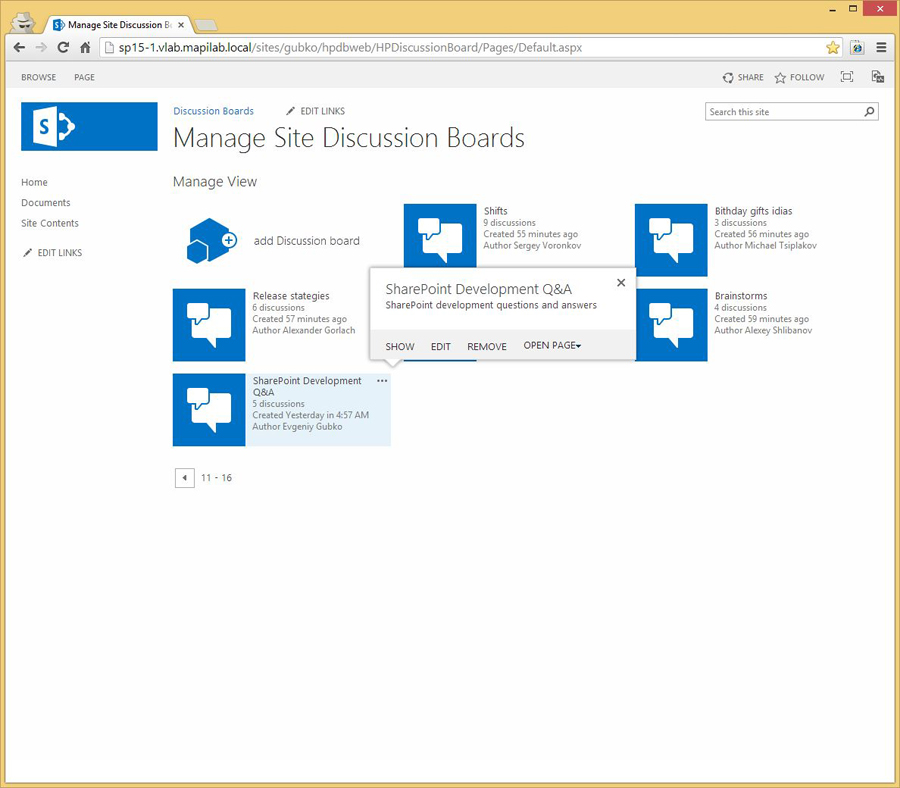Click REMOVE in the callout
This screenshot has height=788, width=900.
[487, 347]
